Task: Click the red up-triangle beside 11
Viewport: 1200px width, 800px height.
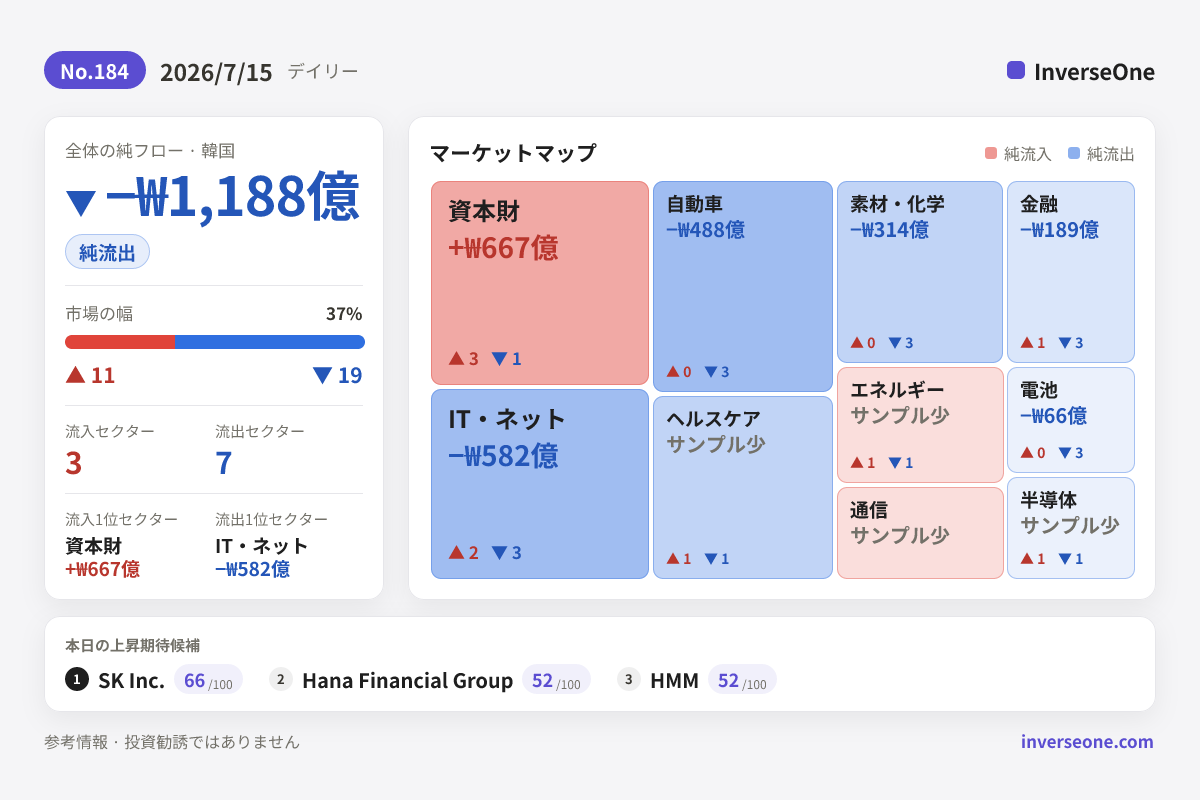Action: (75, 375)
